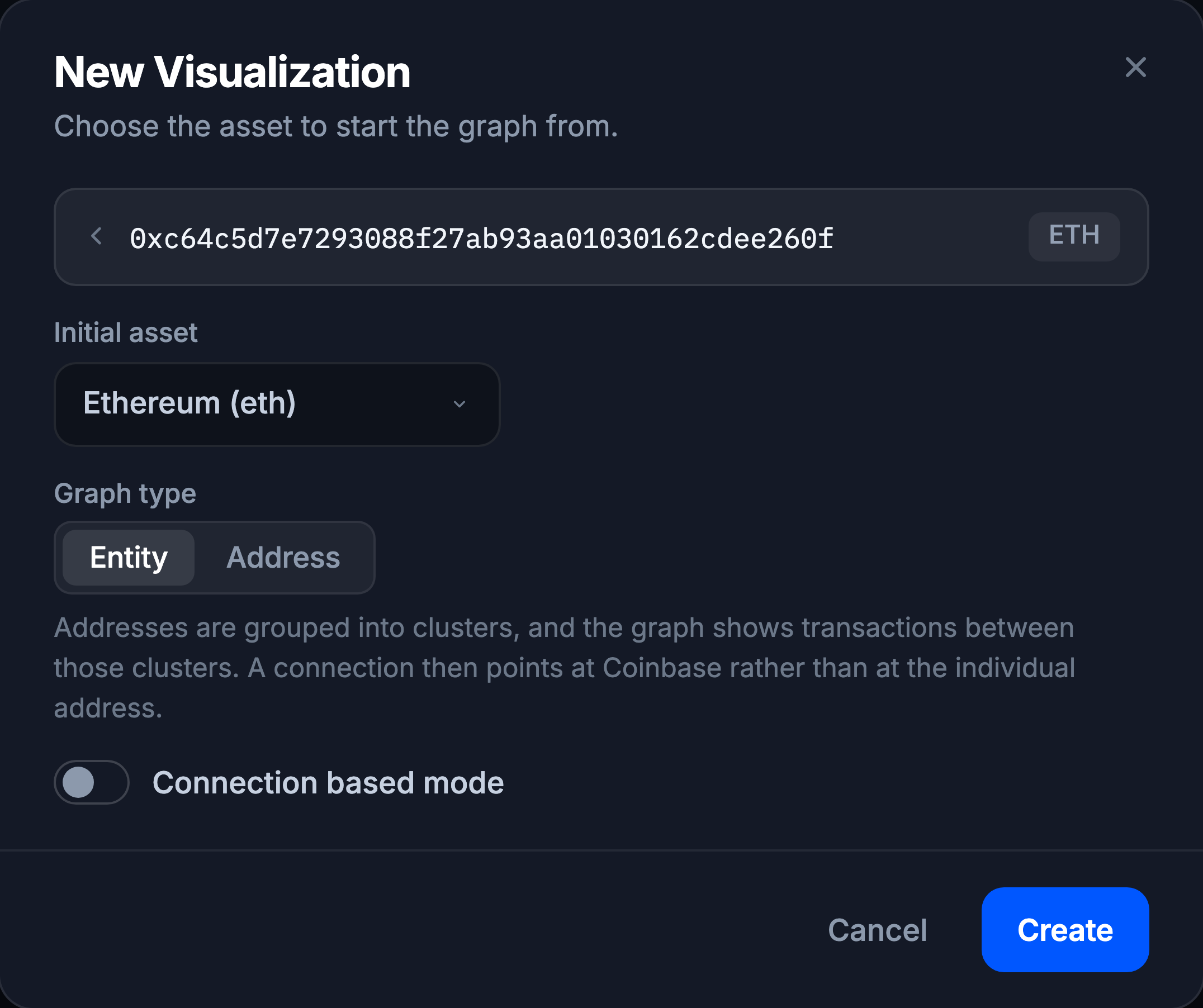Select the Entity graph type
1203x1008 pixels.
point(129,557)
